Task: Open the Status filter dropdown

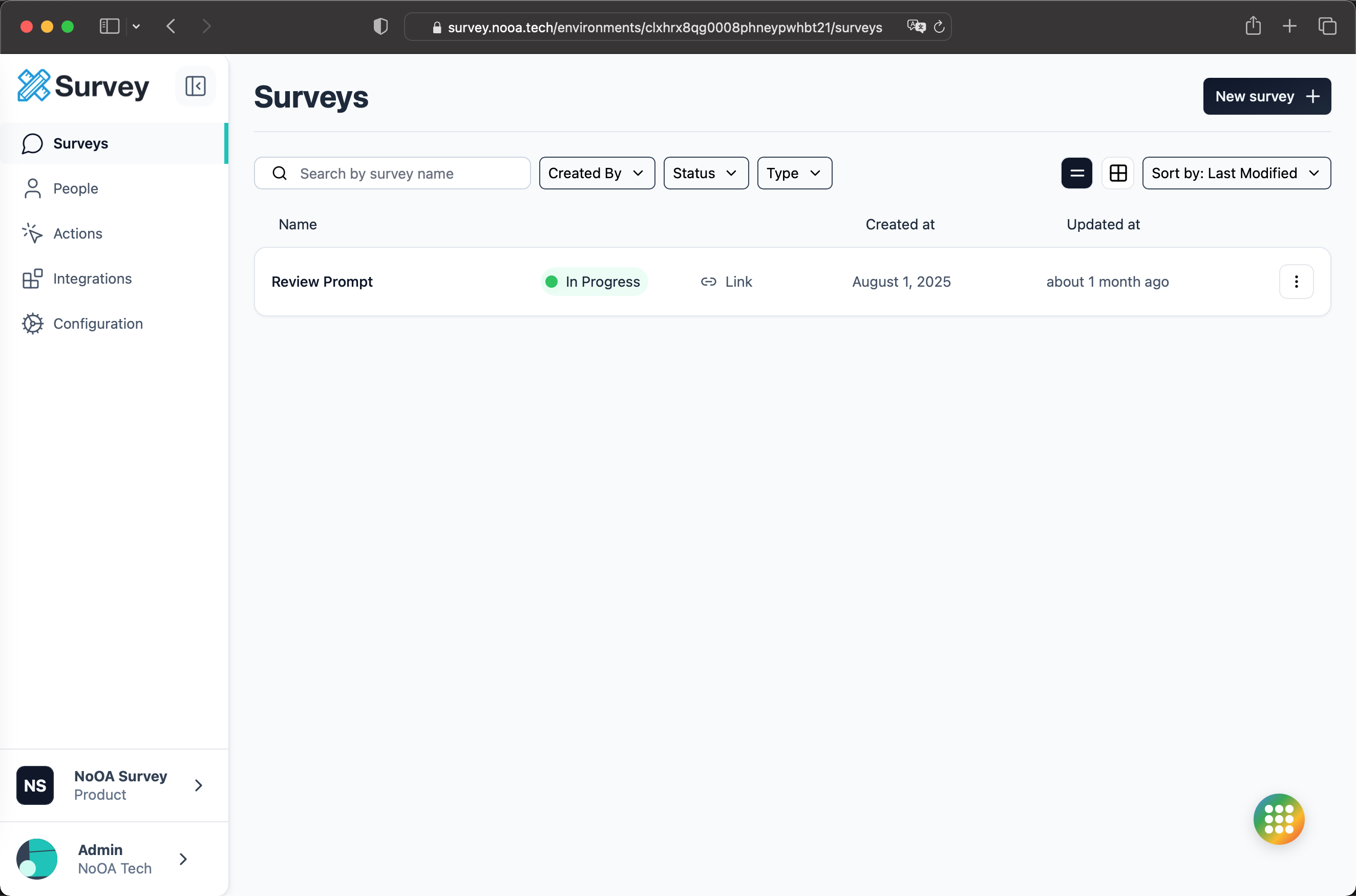Action: (706, 173)
